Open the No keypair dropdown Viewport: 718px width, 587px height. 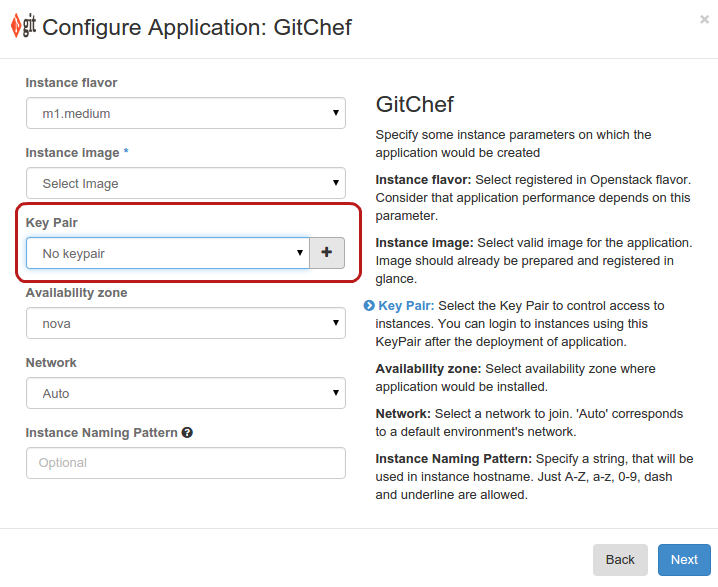pos(168,253)
